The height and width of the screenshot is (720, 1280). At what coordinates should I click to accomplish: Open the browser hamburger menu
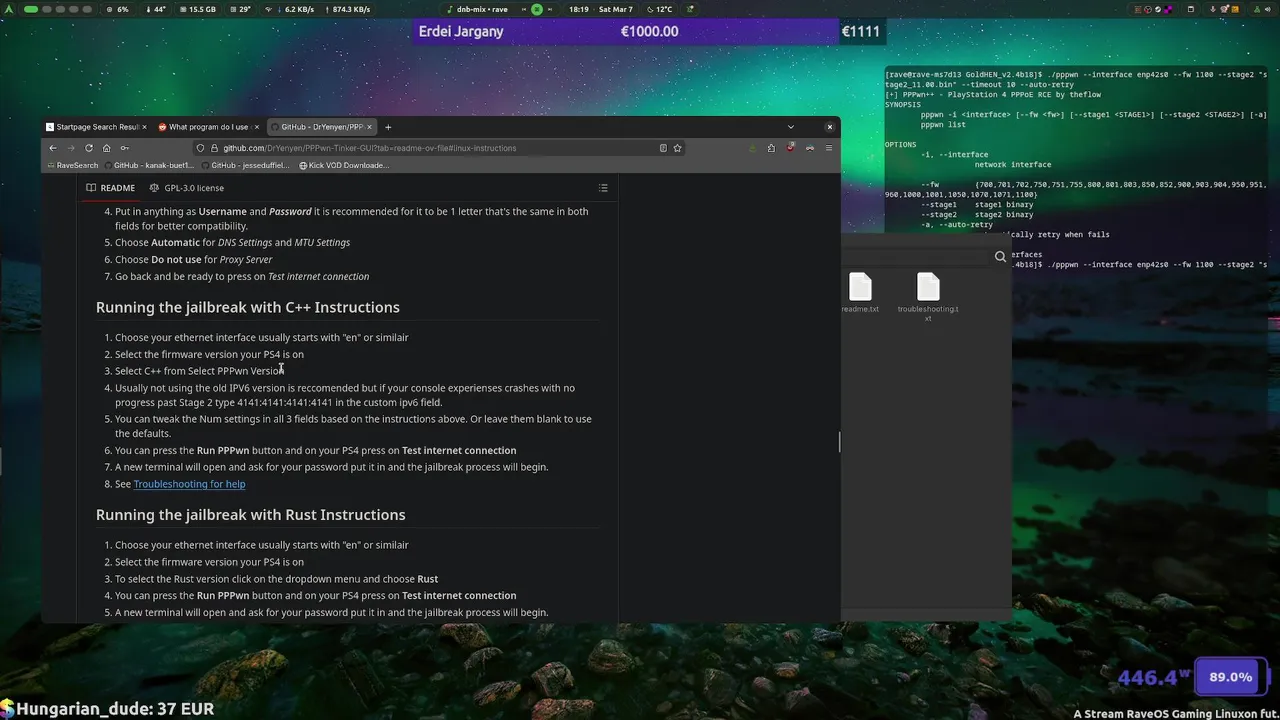click(828, 148)
